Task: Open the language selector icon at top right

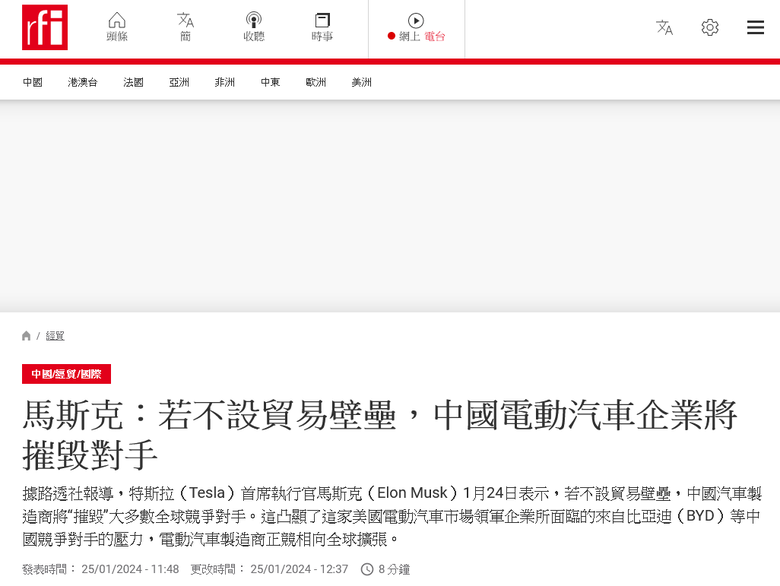Action: (664, 27)
